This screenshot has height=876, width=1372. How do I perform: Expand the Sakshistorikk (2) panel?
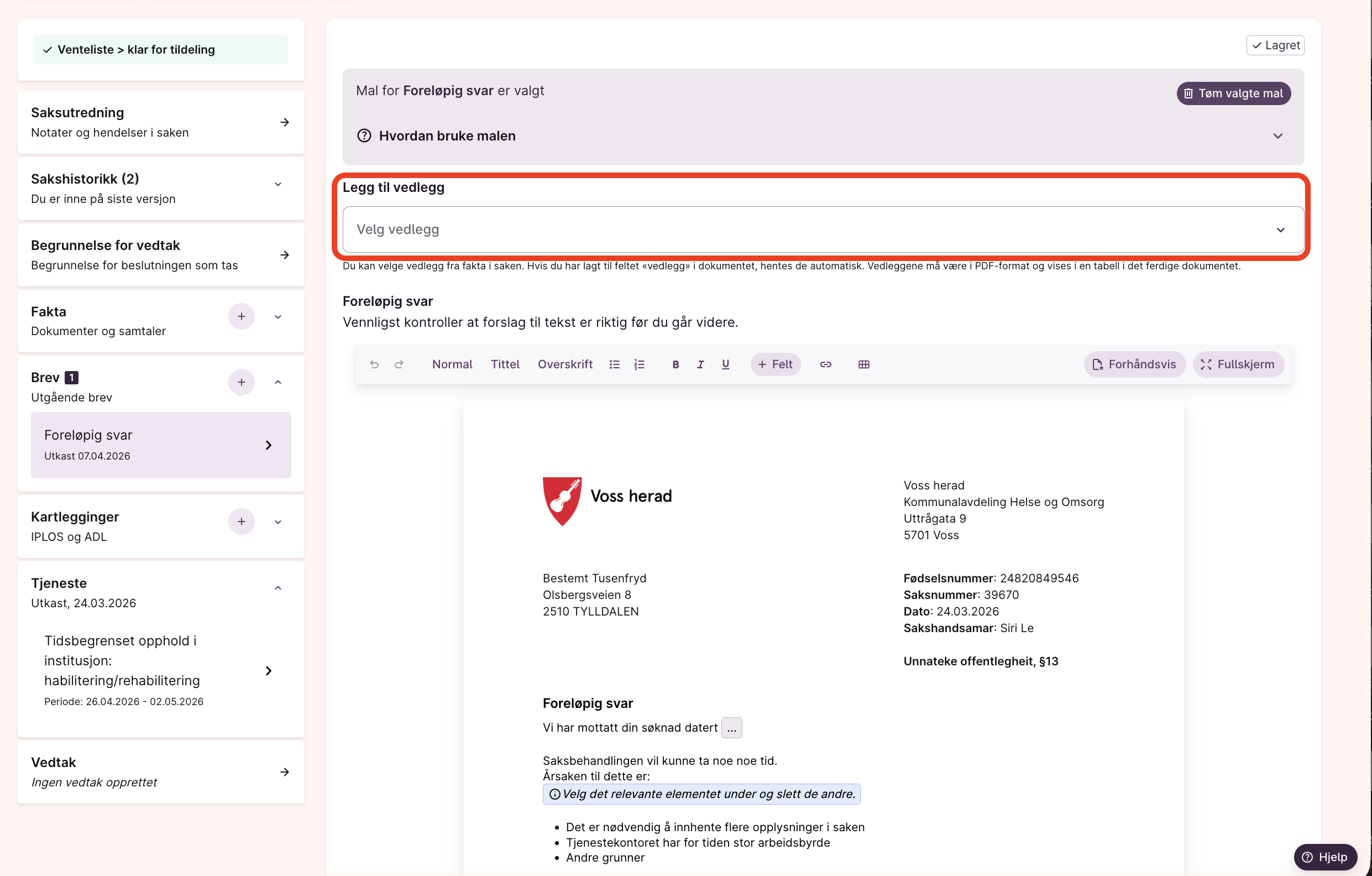tap(278, 184)
